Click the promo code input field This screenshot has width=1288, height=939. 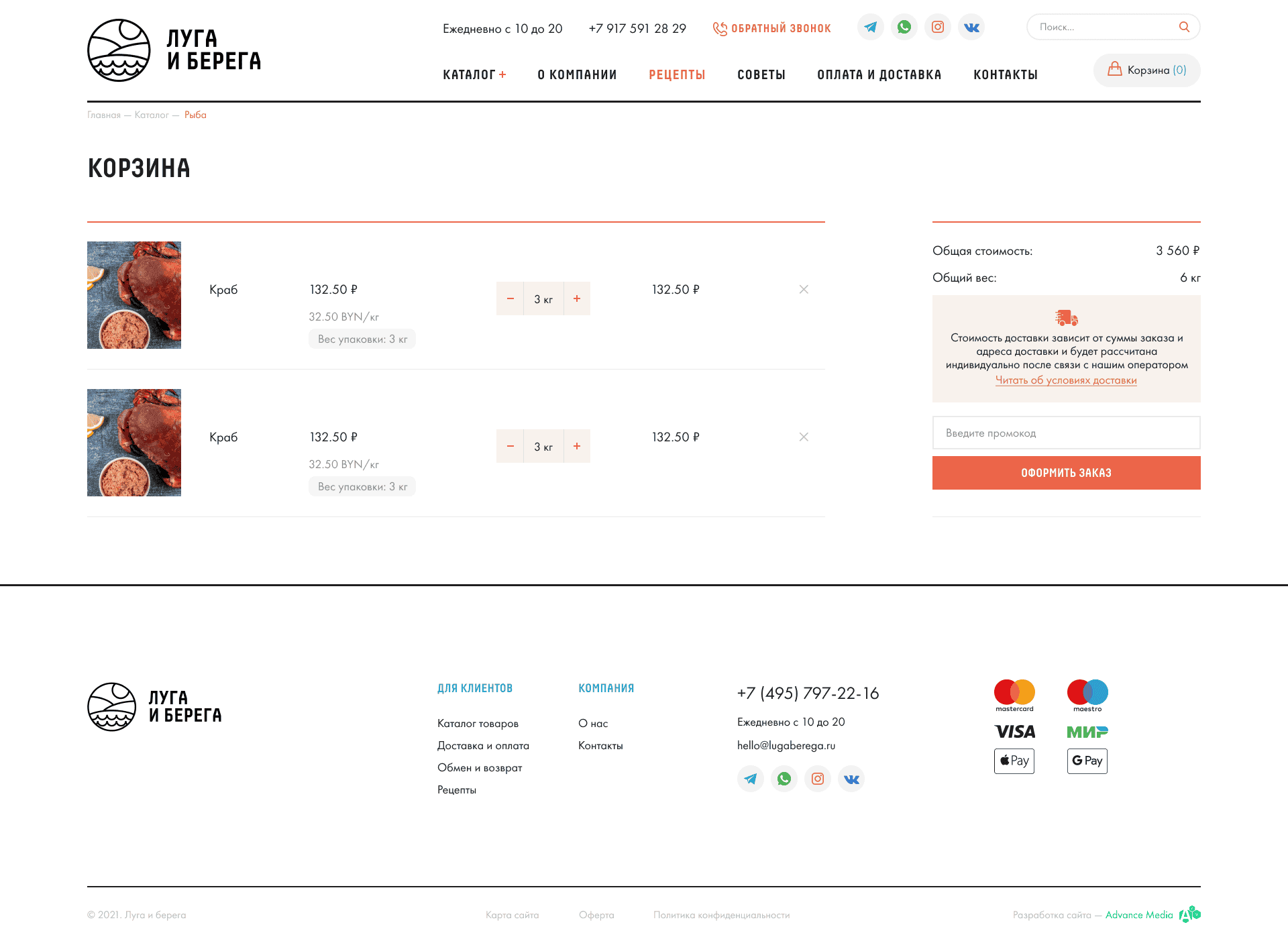(x=1066, y=433)
